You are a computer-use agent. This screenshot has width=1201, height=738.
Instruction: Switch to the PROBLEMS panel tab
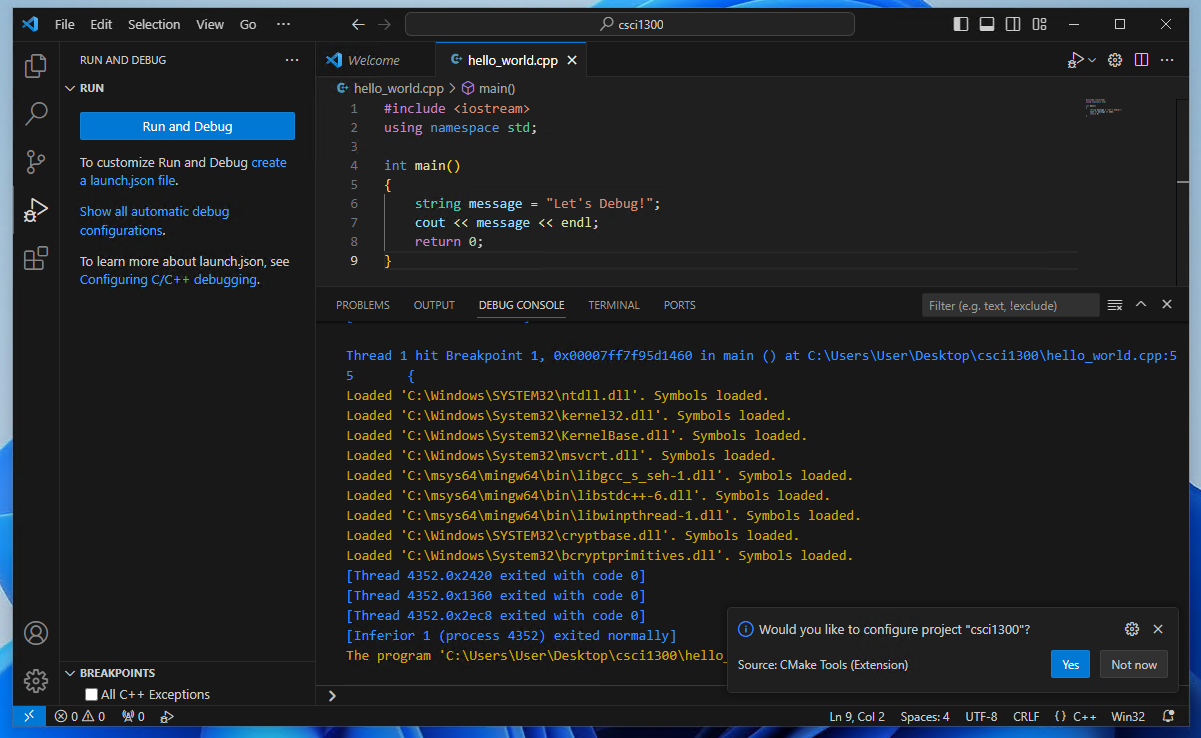tap(363, 305)
